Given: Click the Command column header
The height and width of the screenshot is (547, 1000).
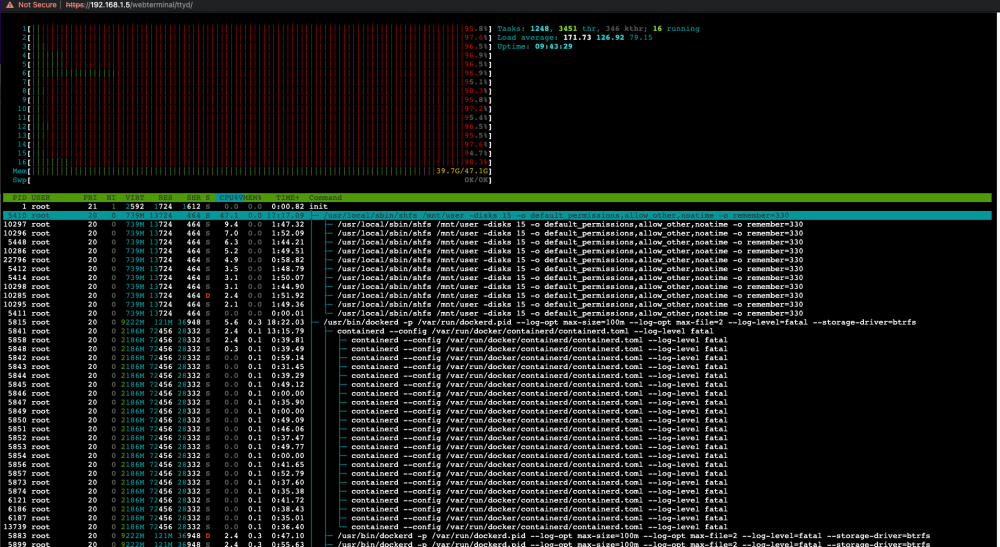Looking at the screenshot, I should click(325, 198).
